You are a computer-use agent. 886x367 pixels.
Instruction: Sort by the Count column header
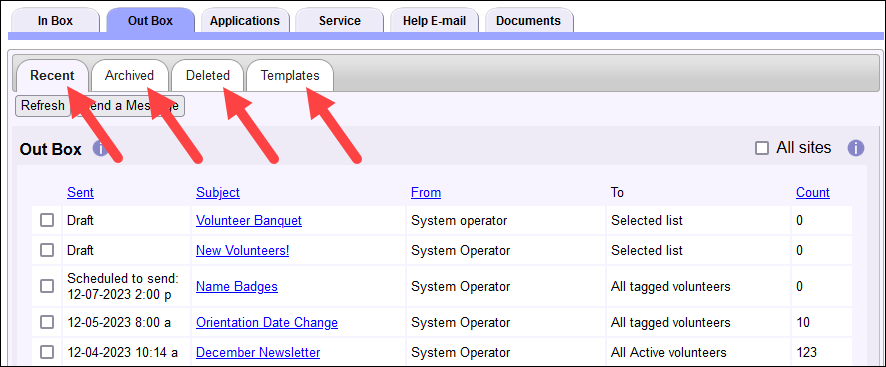coord(813,192)
